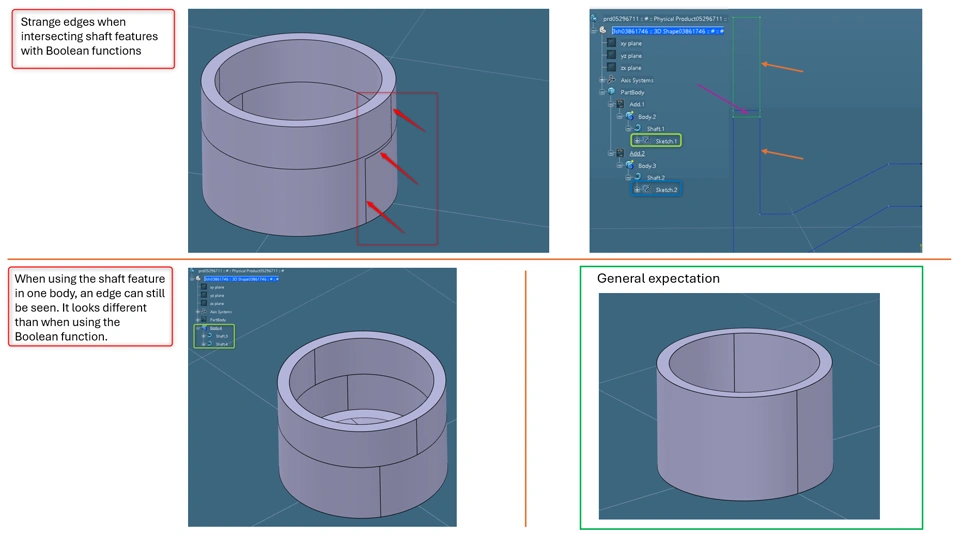Collapse the Shaft.2 node
Viewport: 960px width, 535px height.
(x=628, y=178)
